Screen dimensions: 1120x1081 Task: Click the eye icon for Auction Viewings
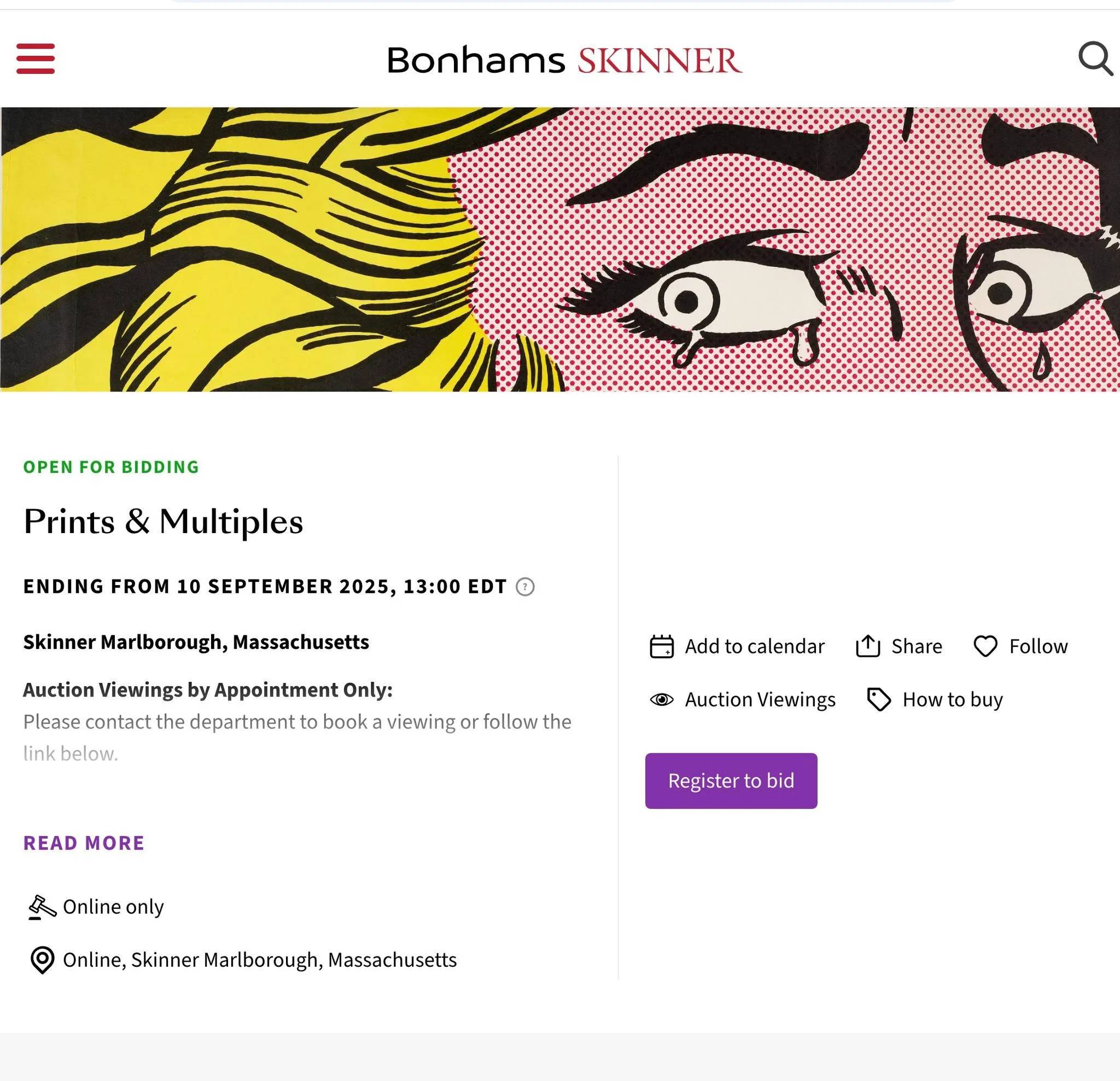[662, 700]
